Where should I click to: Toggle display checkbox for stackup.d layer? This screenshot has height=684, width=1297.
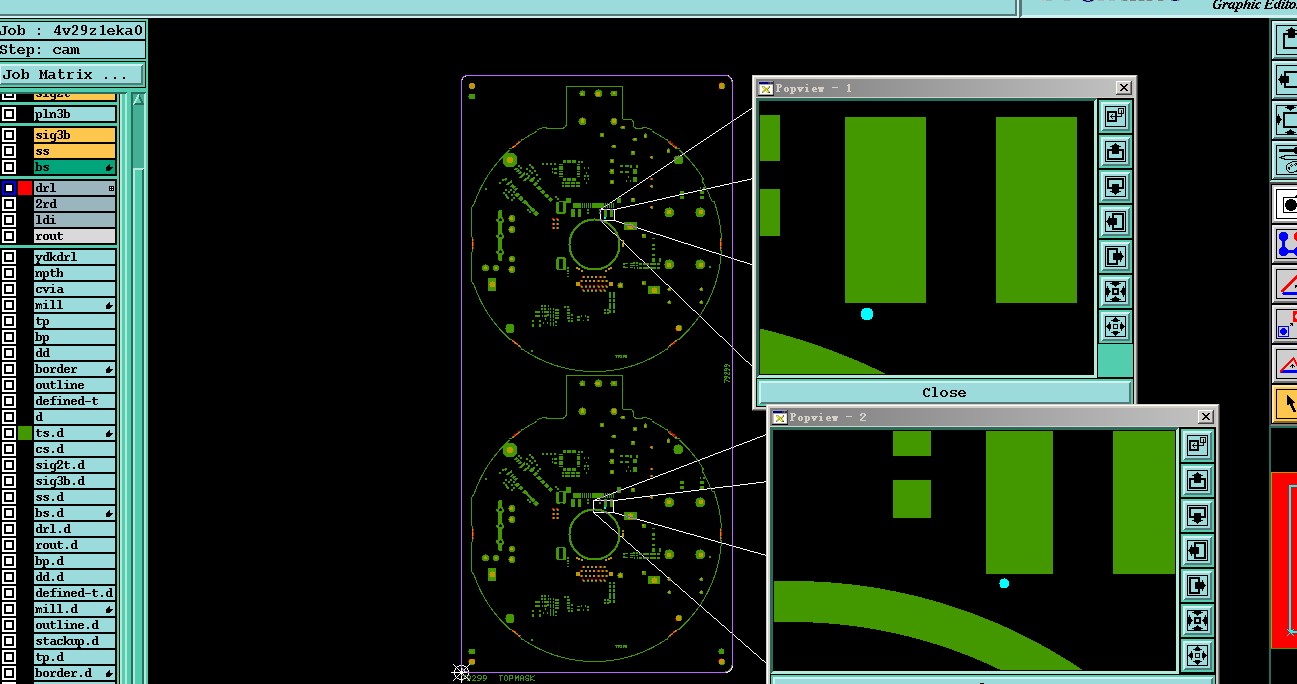(9, 641)
